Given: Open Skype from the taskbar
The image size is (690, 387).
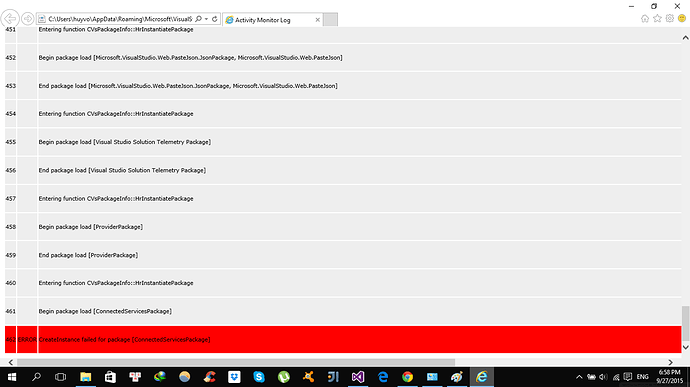Looking at the screenshot, I should point(259,377).
